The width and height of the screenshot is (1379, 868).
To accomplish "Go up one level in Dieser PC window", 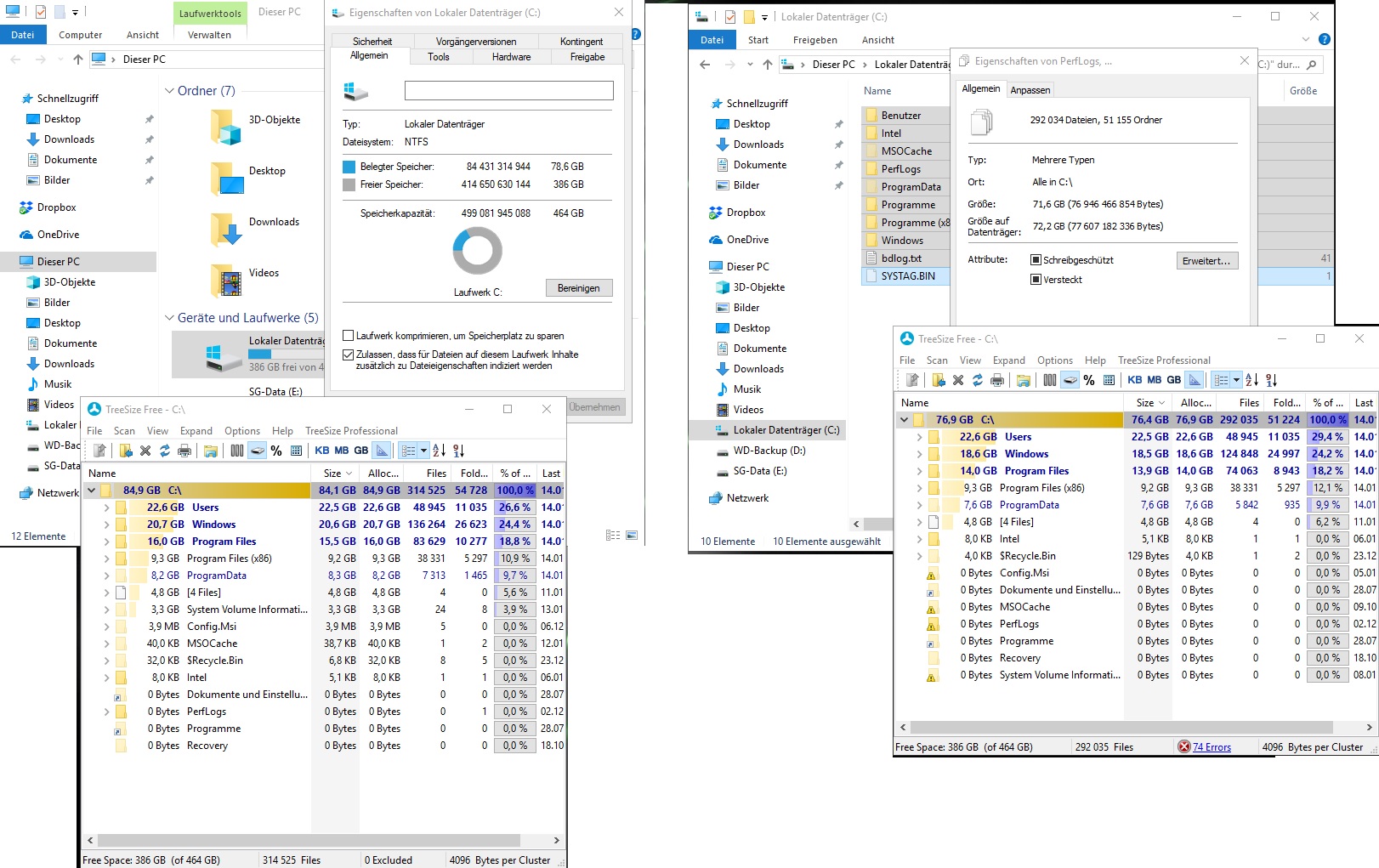I will click(78, 59).
